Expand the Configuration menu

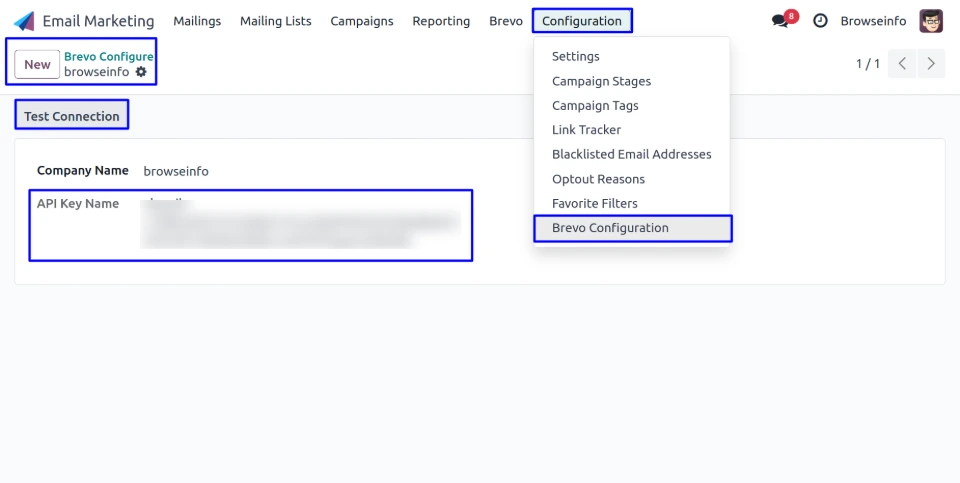(x=581, y=21)
